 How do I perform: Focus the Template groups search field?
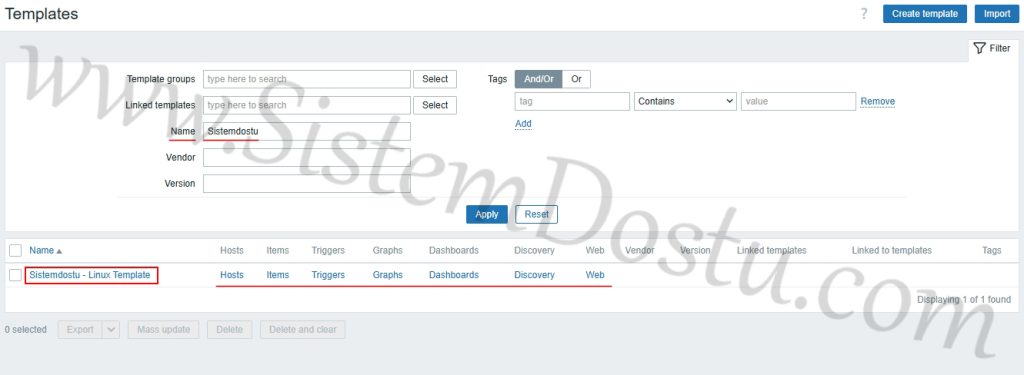click(307, 79)
